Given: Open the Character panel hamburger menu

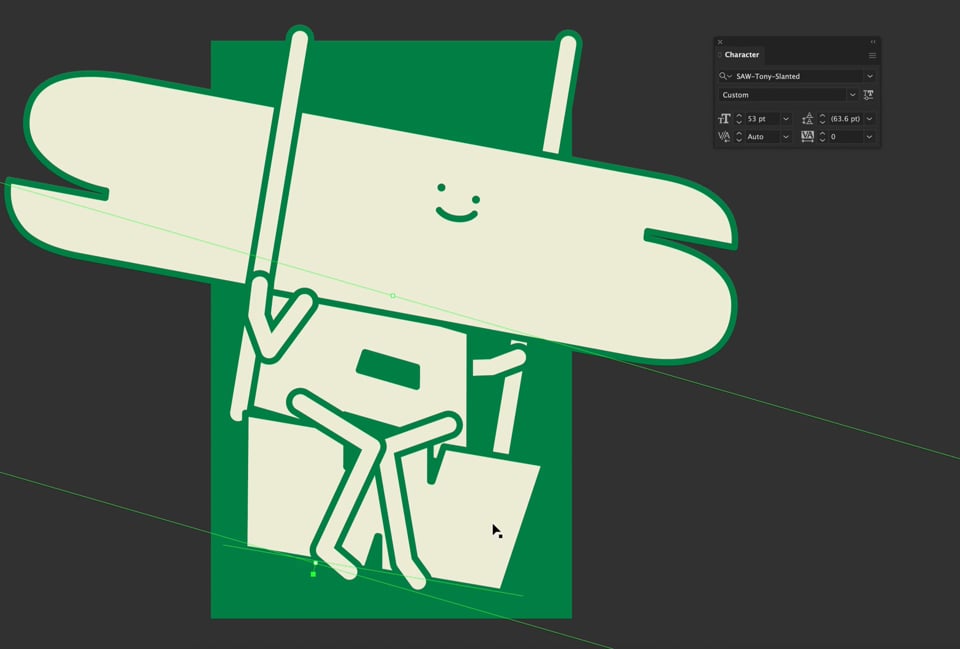Looking at the screenshot, I should 872,56.
